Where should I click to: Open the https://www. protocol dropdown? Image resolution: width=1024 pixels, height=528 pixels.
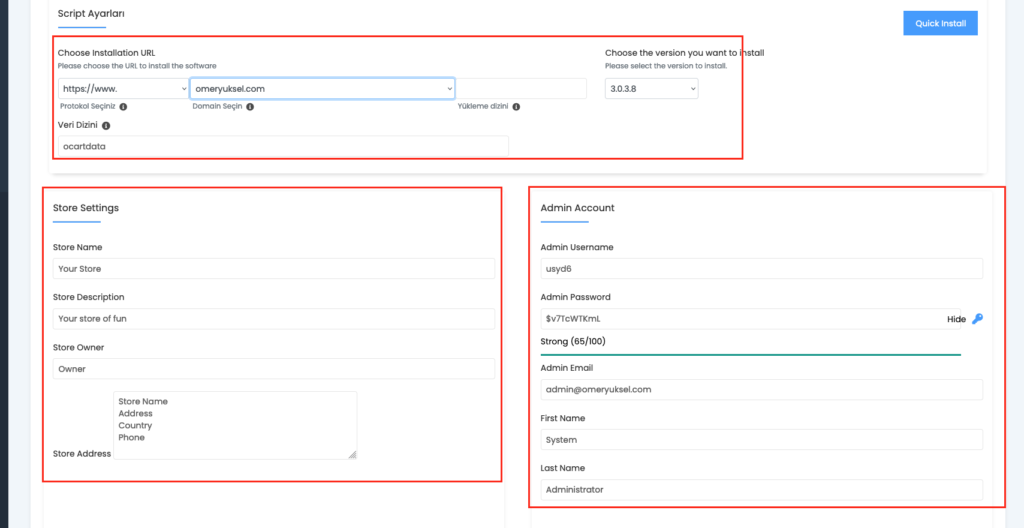point(123,89)
